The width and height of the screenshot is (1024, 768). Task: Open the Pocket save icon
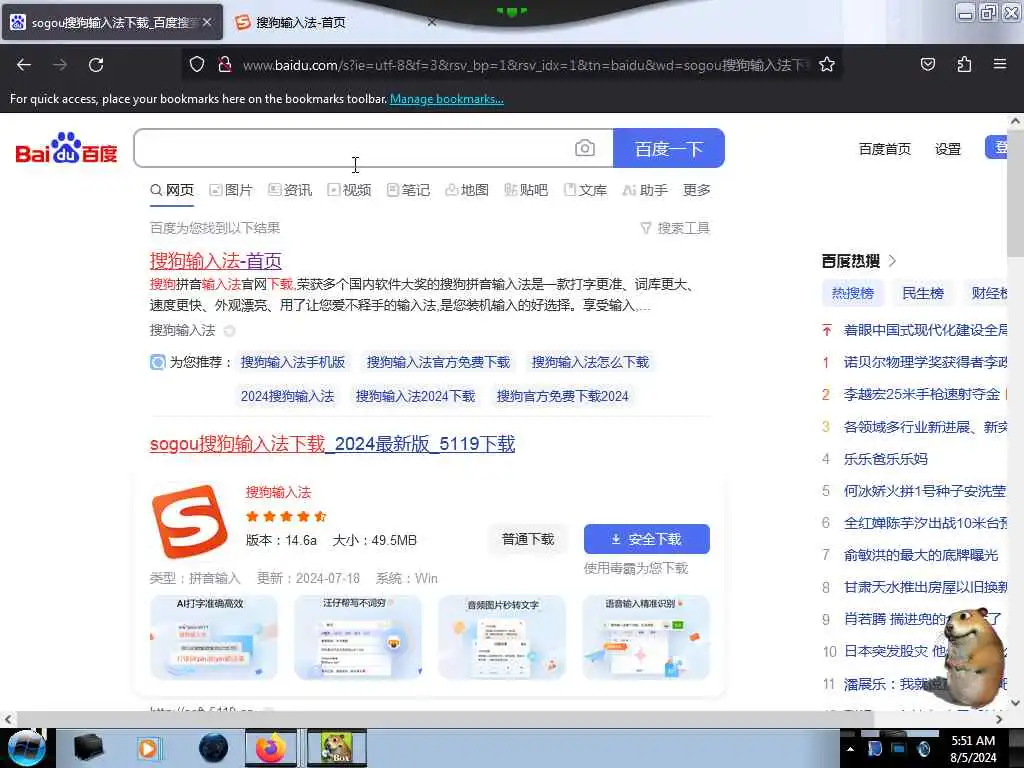coord(927,65)
